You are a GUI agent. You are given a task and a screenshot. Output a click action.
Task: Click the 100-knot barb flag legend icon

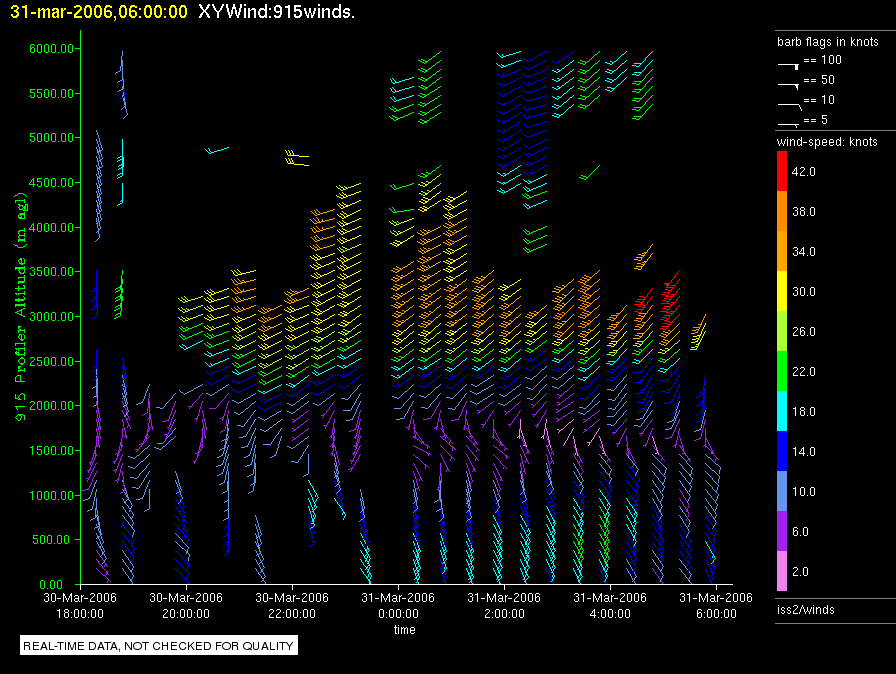pos(788,65)
